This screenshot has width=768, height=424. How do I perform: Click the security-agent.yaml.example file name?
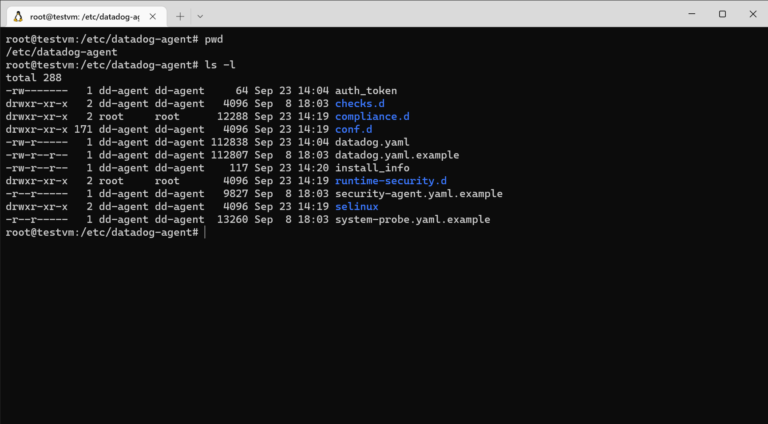418,194
